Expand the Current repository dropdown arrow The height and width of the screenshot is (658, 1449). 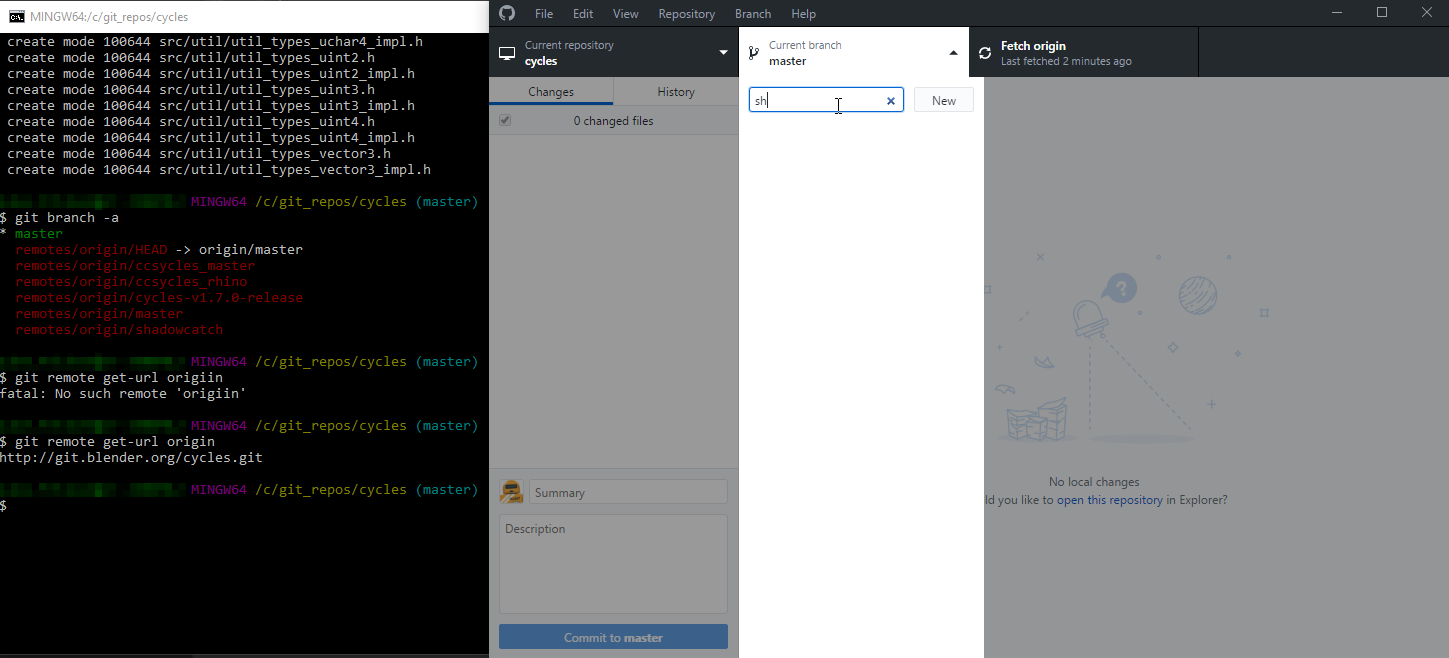[724, 53]
